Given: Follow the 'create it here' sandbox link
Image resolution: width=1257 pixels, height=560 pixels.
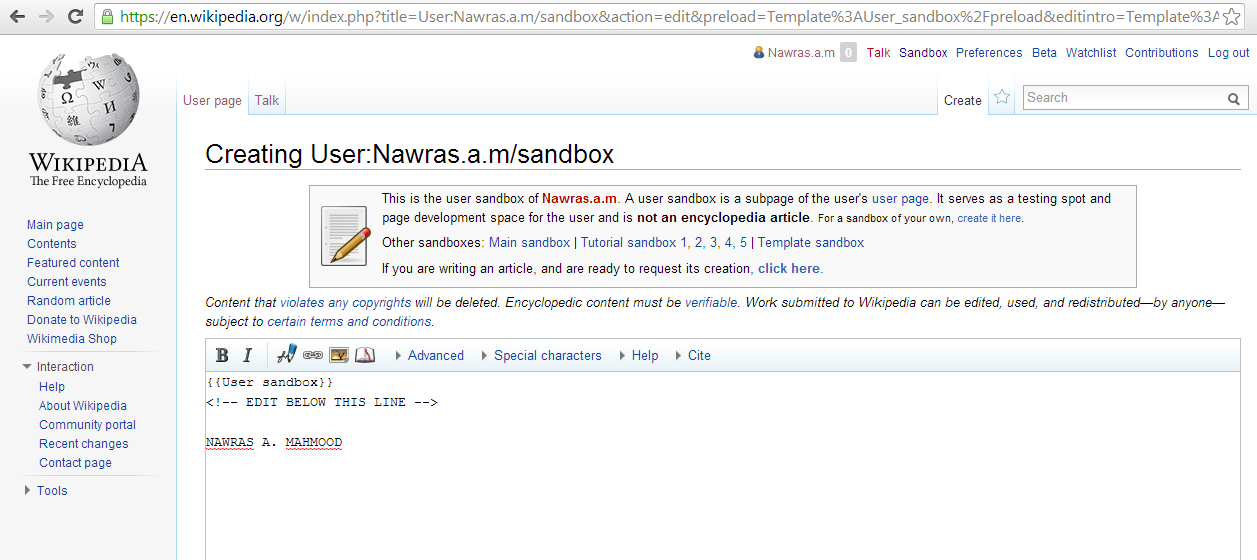Looking at the screenshot, I should (x=989, y=218).
